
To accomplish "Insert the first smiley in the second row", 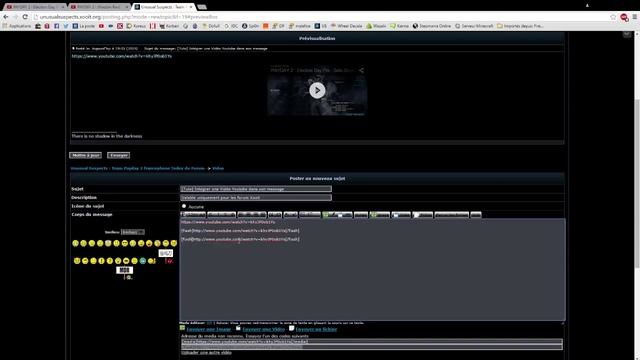I will point(77,260).
